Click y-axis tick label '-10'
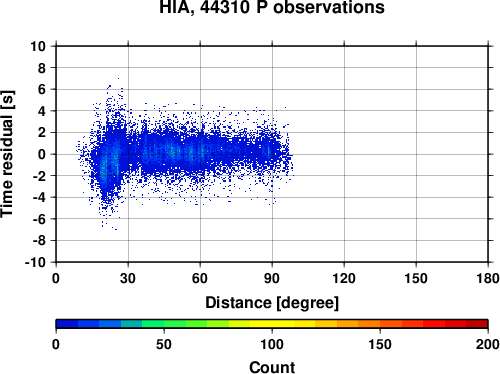Image resolution: width=500 pixels, height=374 pixels. (x=35, y=262)
